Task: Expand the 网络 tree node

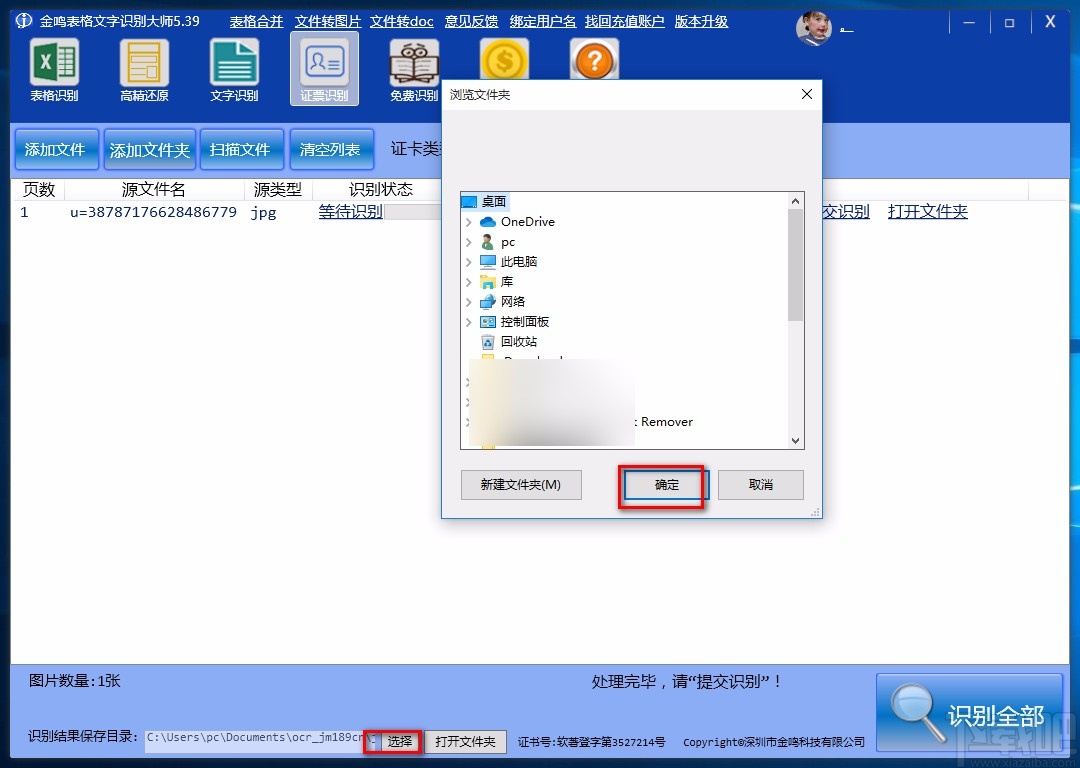Action: tap(468, 301)
